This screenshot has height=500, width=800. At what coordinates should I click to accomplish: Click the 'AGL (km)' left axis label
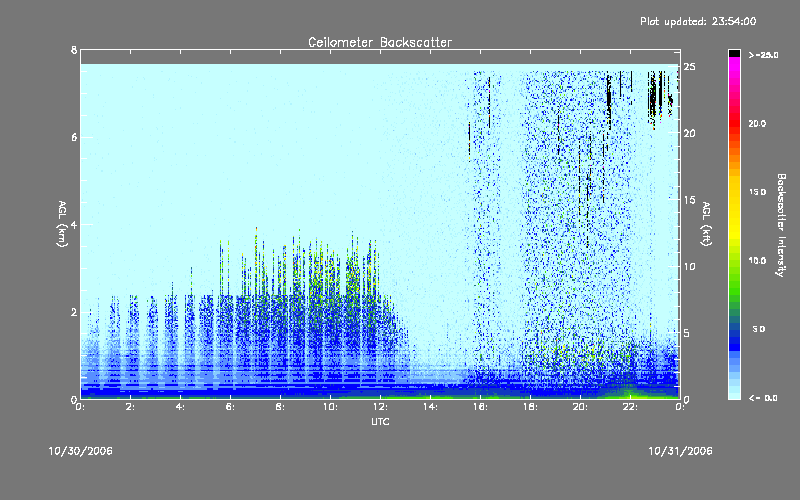click(x=62, y=224)
